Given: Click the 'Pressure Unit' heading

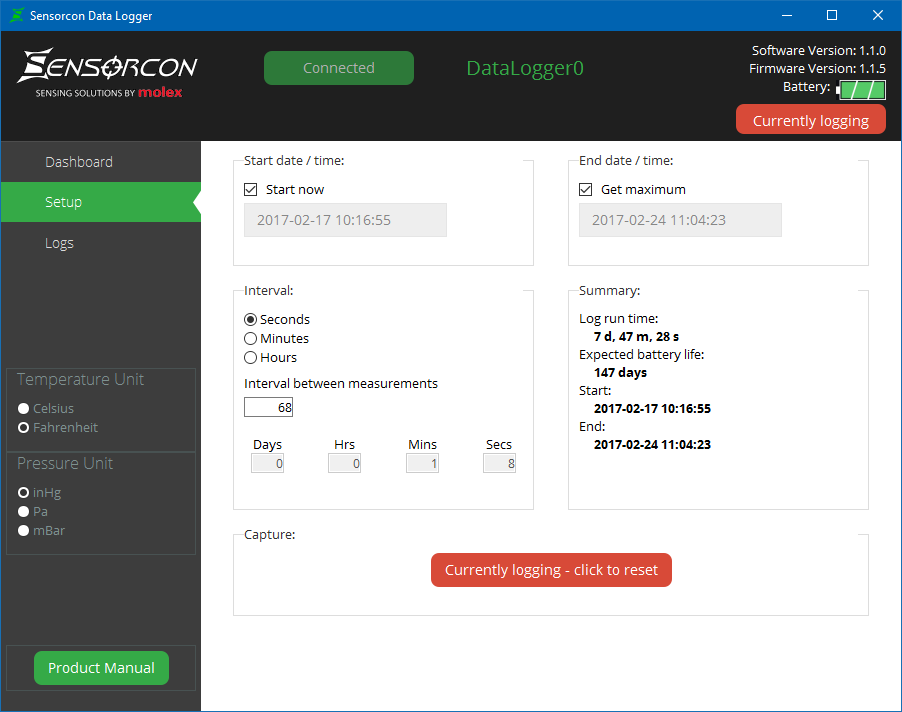Looking at the screenshot, I should [x=65, y=463].
